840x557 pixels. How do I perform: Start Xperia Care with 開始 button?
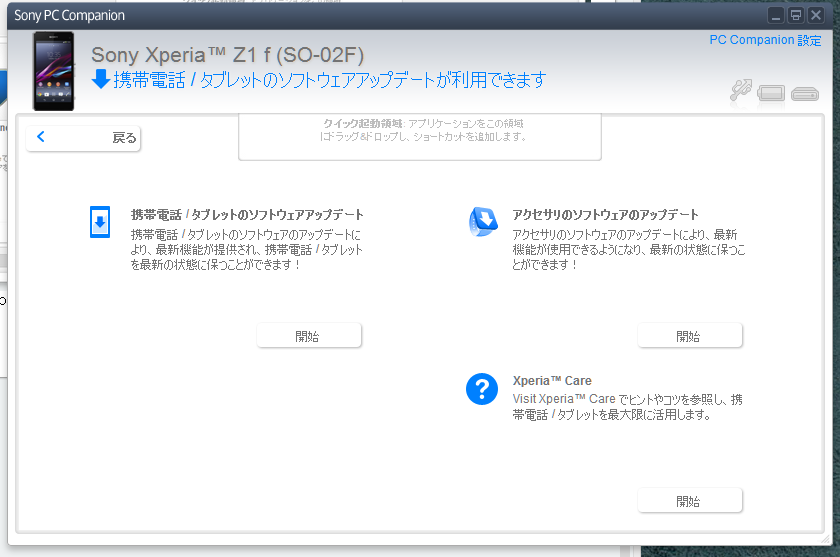point(689,501)
